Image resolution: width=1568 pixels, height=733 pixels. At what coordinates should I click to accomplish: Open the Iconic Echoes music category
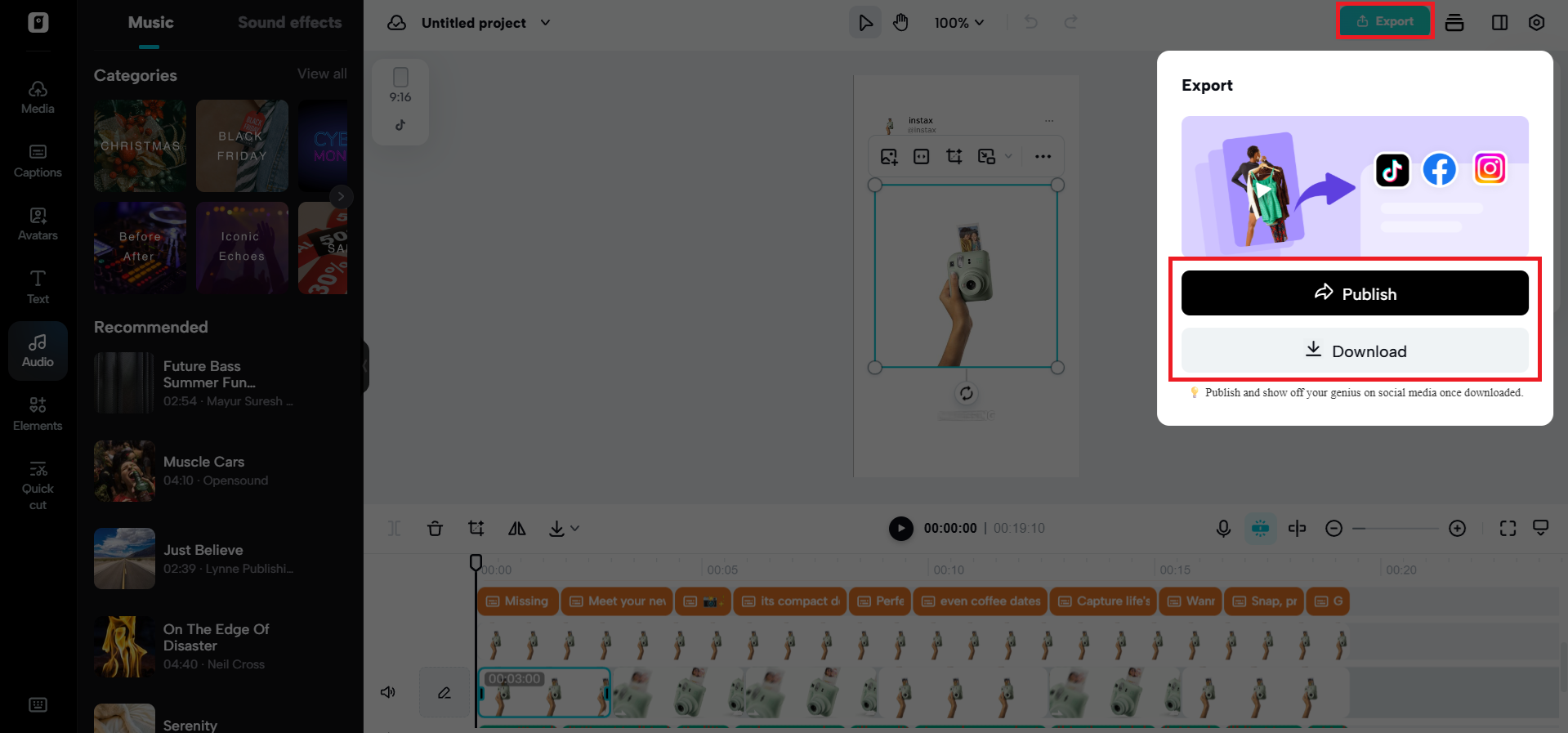(x=242, y=248)
